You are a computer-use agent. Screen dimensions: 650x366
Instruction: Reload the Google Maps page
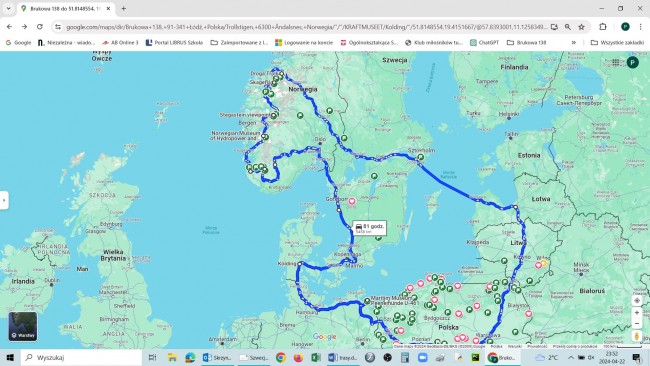click(x=40, y=27)
